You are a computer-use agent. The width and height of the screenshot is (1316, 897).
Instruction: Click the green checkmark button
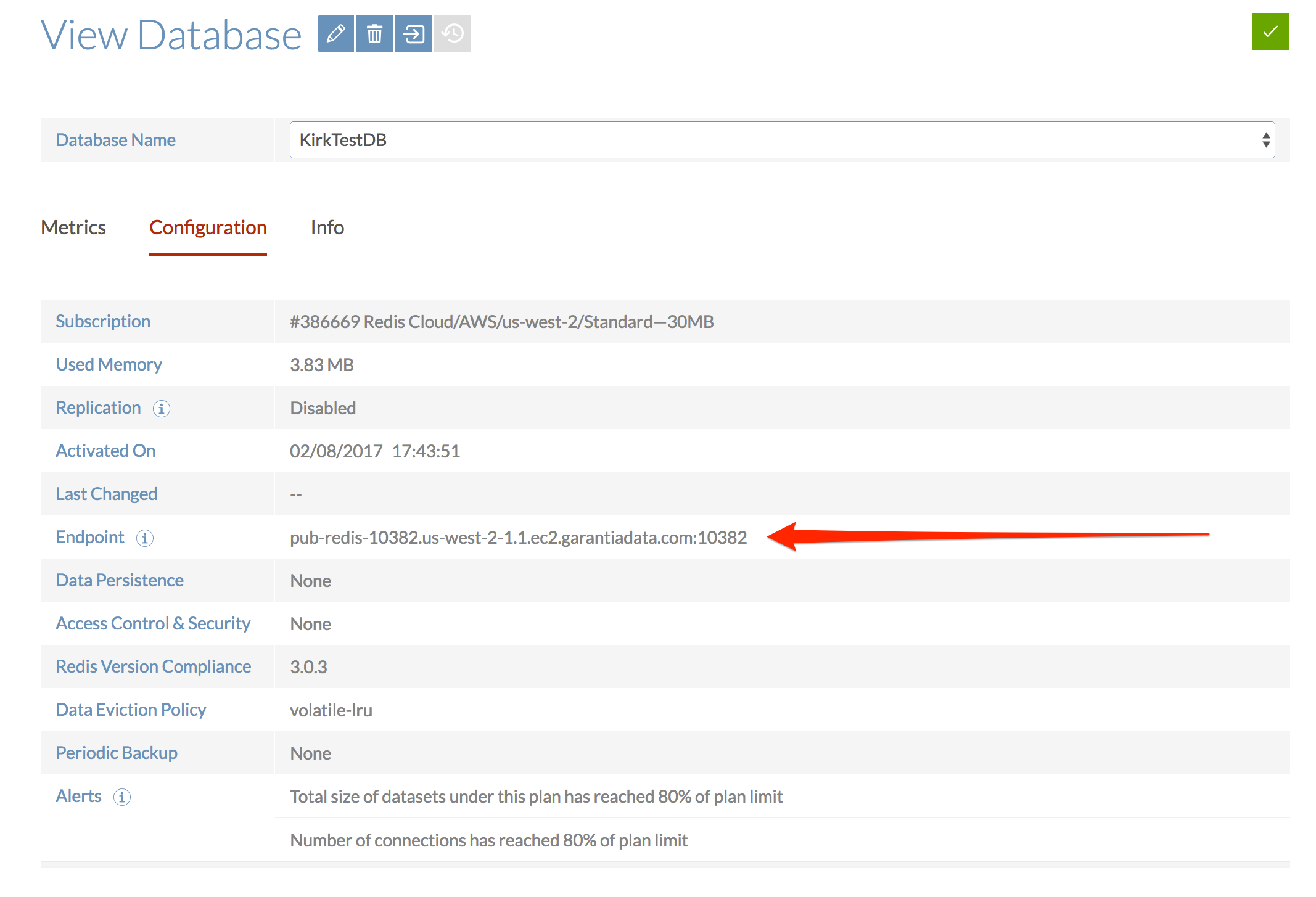pos(1270,31)
